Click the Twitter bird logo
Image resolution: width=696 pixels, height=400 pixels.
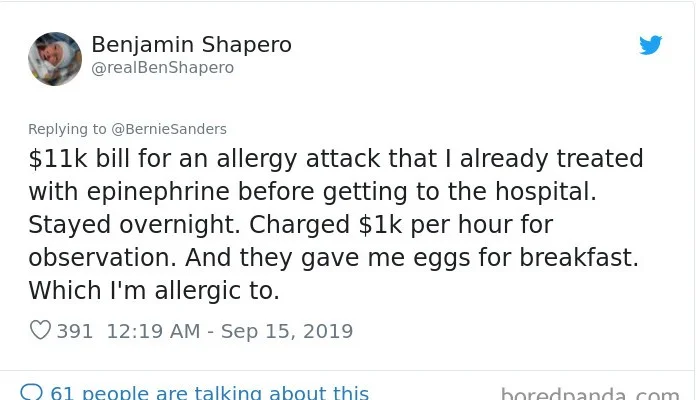click(651, 45)
